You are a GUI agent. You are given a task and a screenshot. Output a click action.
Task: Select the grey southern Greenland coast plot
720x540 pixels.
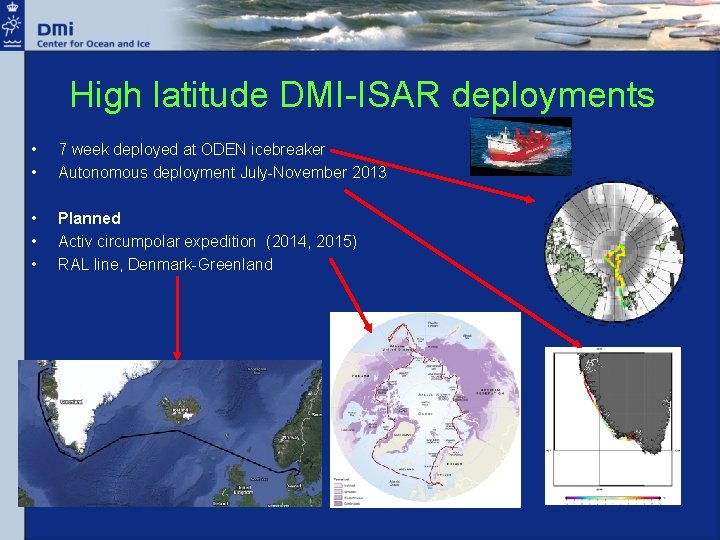[613, 426]
